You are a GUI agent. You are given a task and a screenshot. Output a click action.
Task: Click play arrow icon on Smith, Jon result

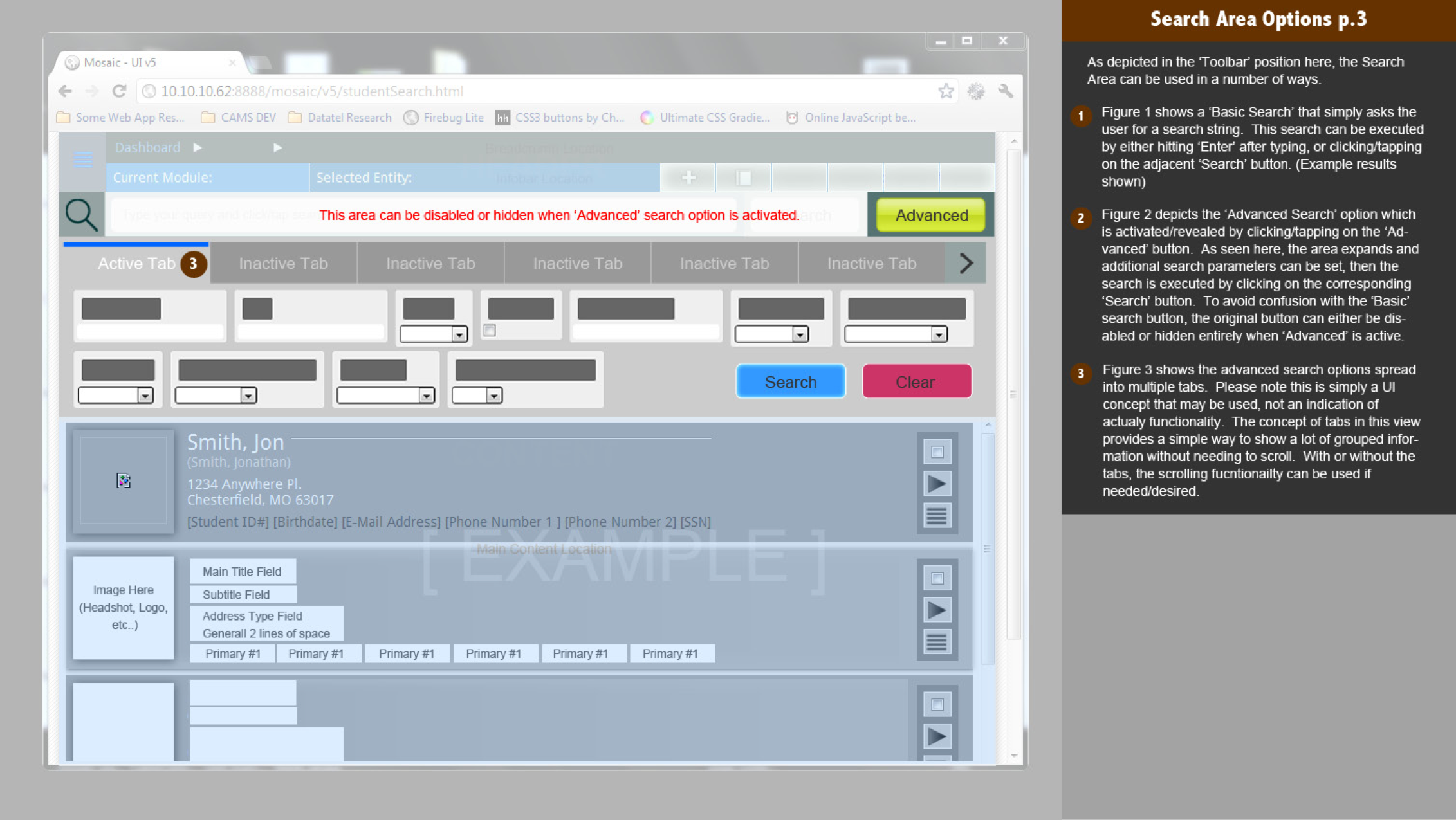pyautogui.click(x=937, y=484)
